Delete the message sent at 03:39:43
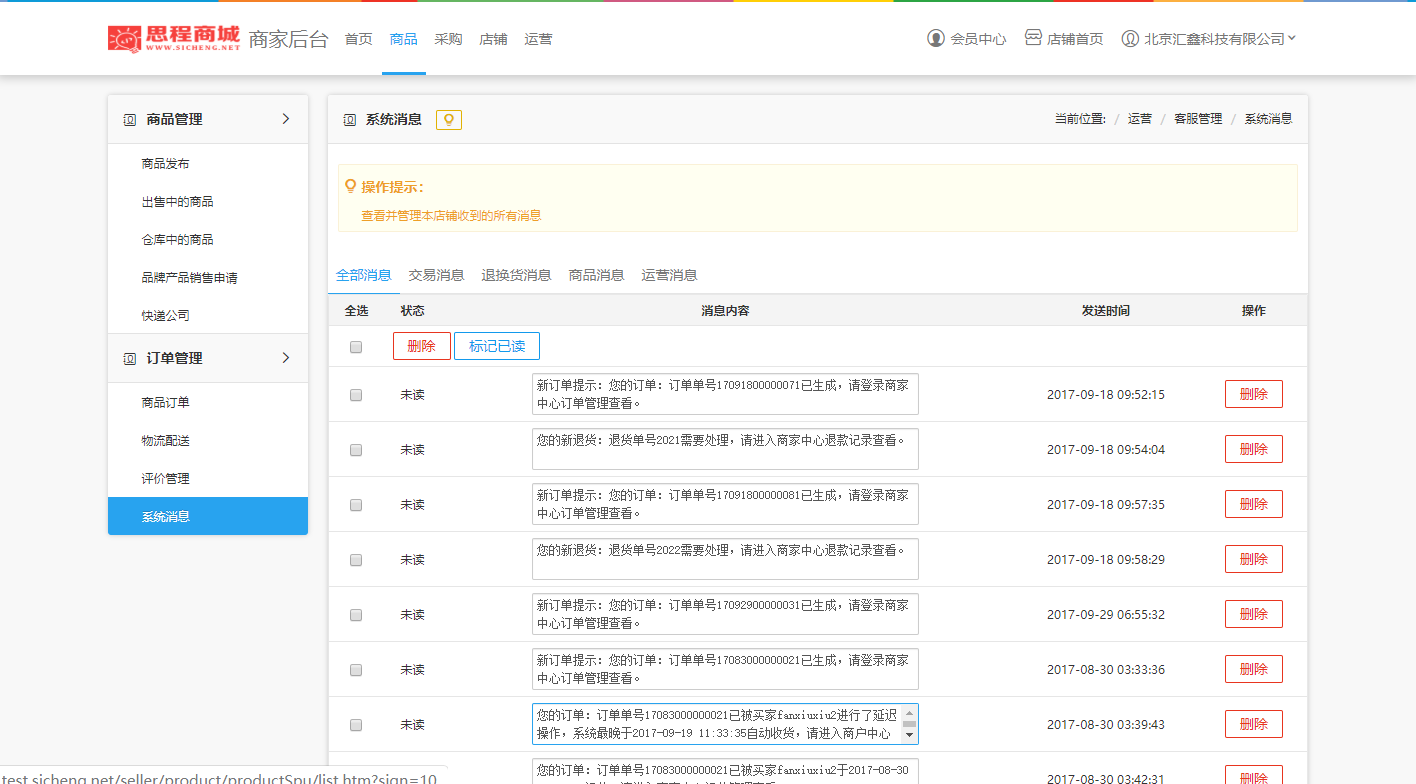Image resolution: width=1416 pixels, height=784 pixels. [x=1254, y=724]
